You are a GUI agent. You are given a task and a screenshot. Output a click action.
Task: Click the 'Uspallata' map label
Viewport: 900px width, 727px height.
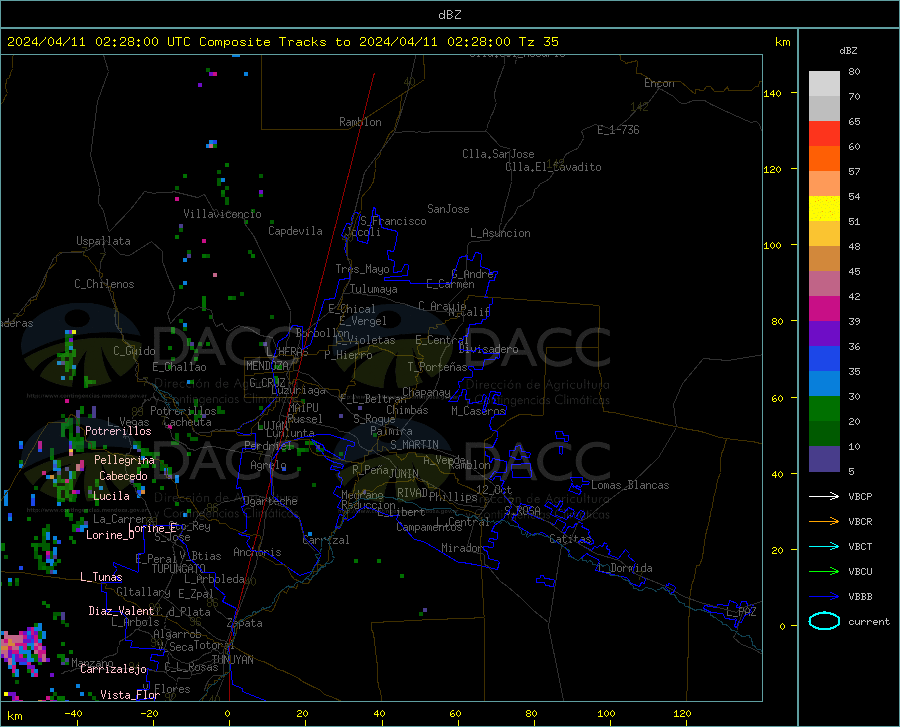click(103, 241)
